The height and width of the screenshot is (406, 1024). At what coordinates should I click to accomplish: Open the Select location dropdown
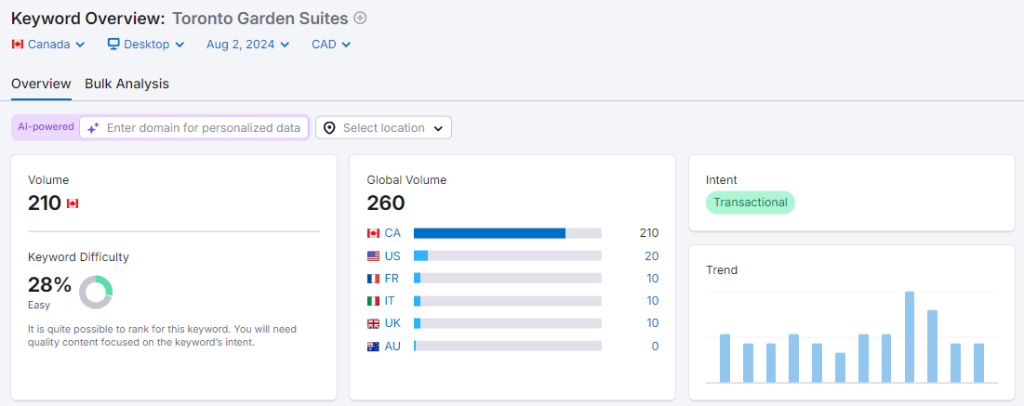(383, 128)
